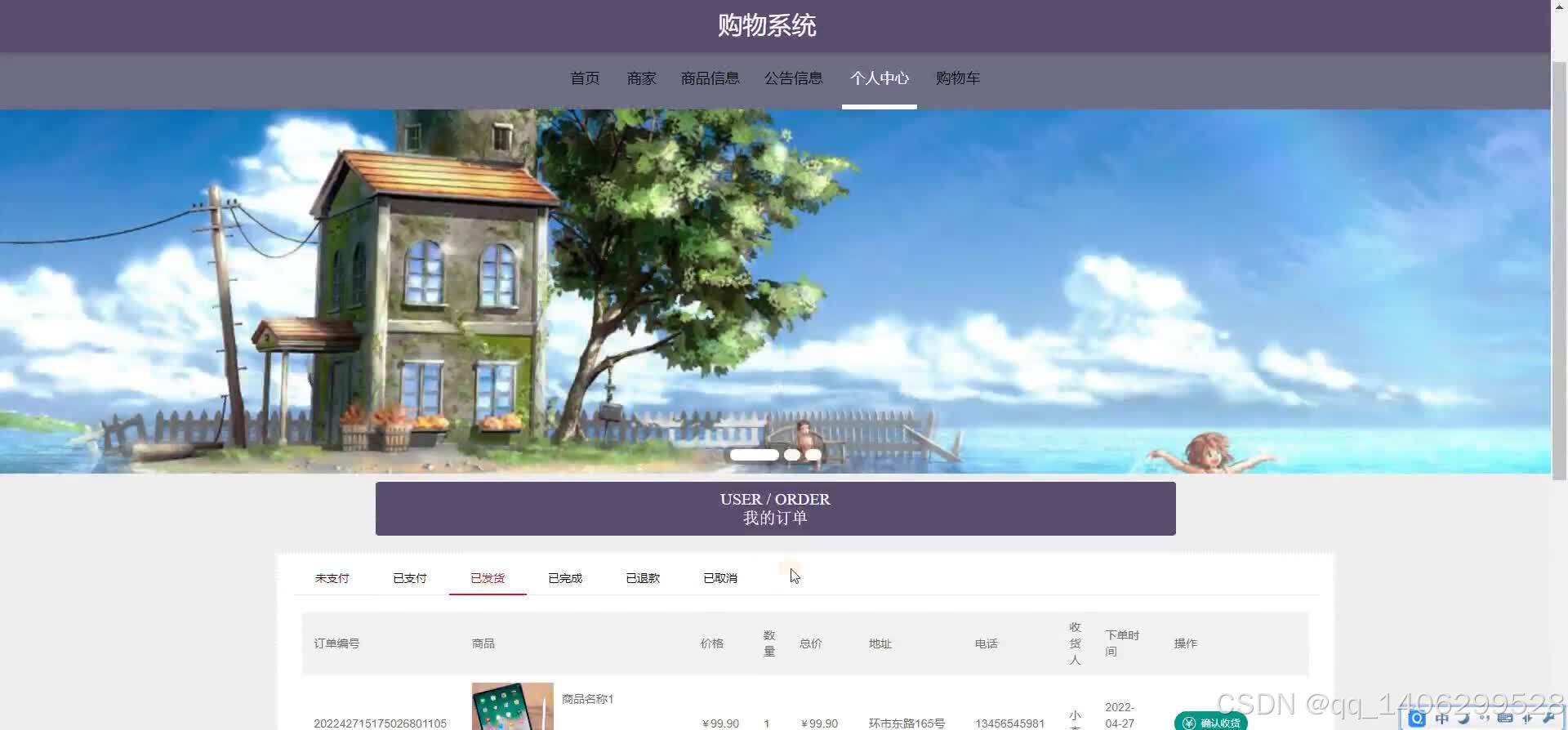Click the 价格 column header

coord(712,643)
